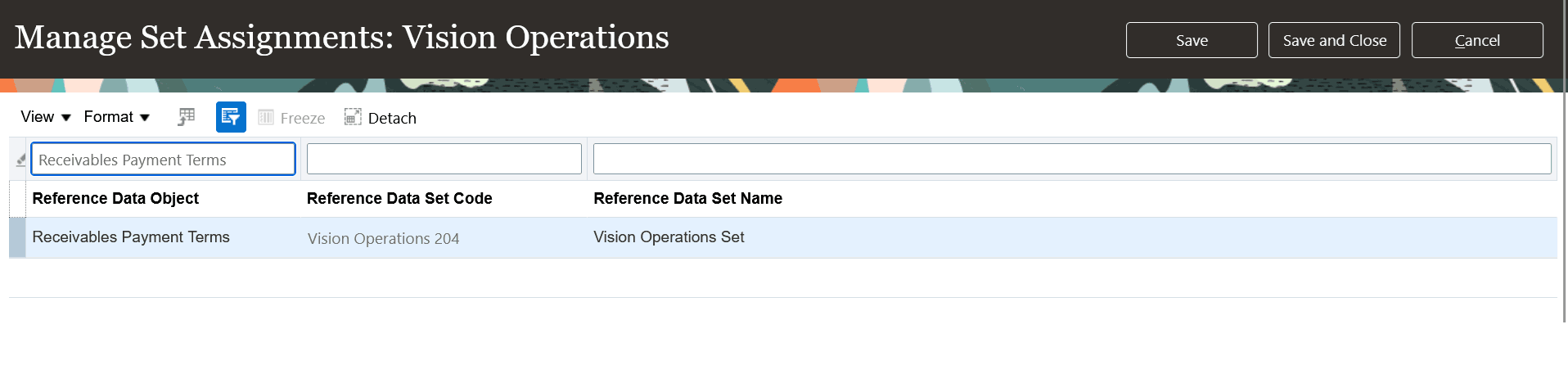
Task: Click the Save button
Action: coord(1191,40)
